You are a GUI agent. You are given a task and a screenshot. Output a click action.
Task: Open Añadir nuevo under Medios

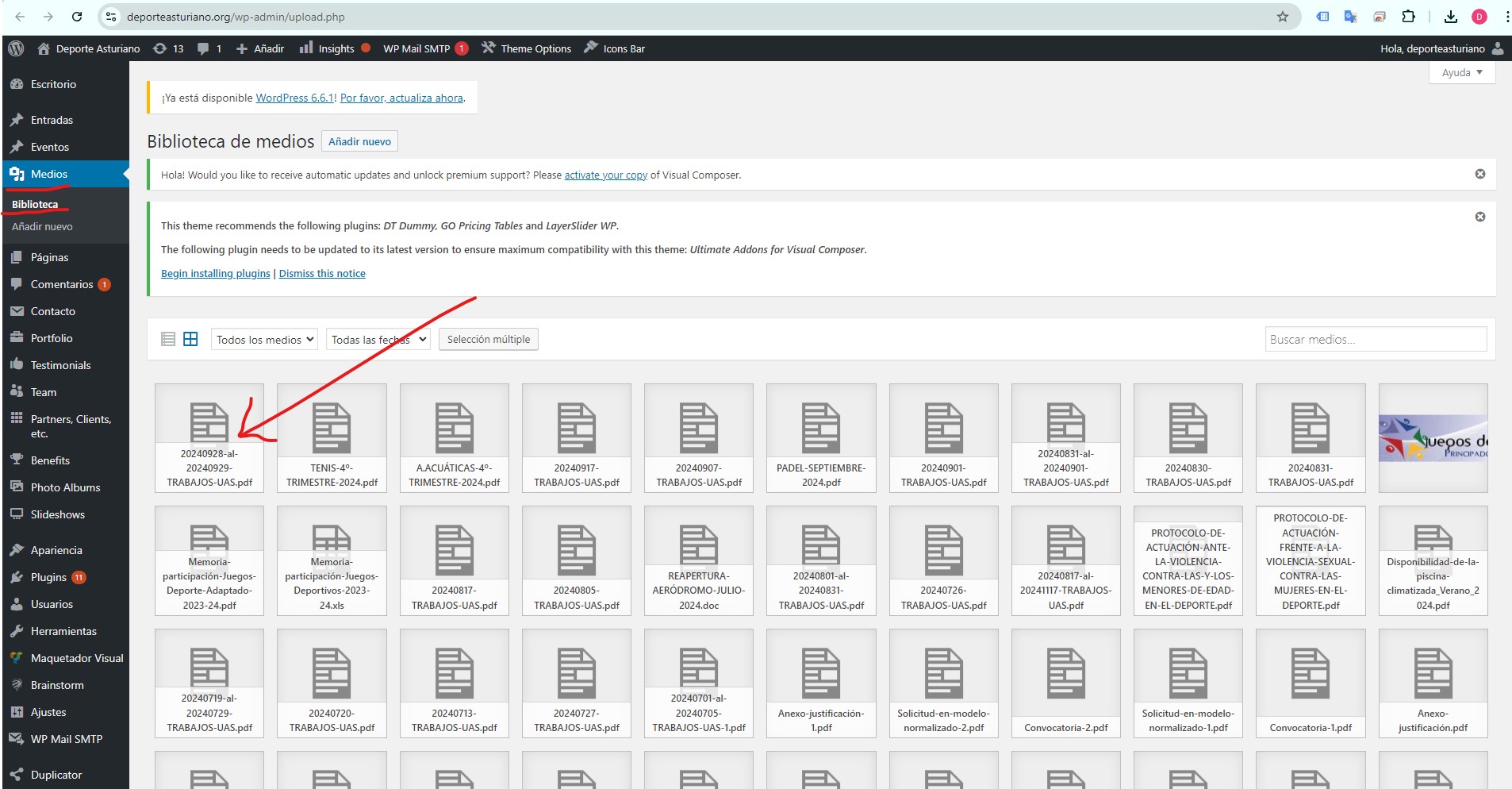[42, 226]
